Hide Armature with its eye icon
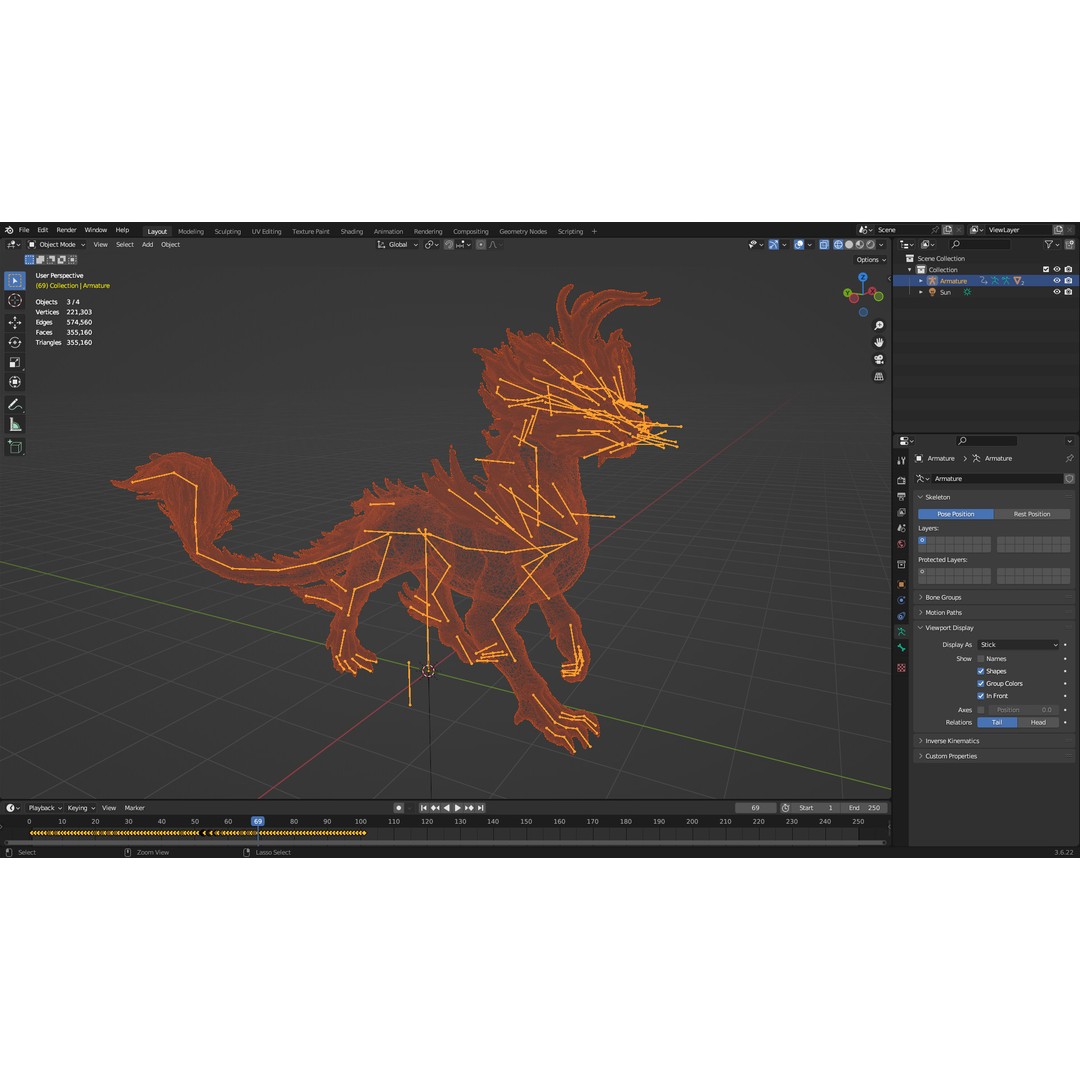The height and width of the screenshot is (1080, 1080). [1057, 281]
